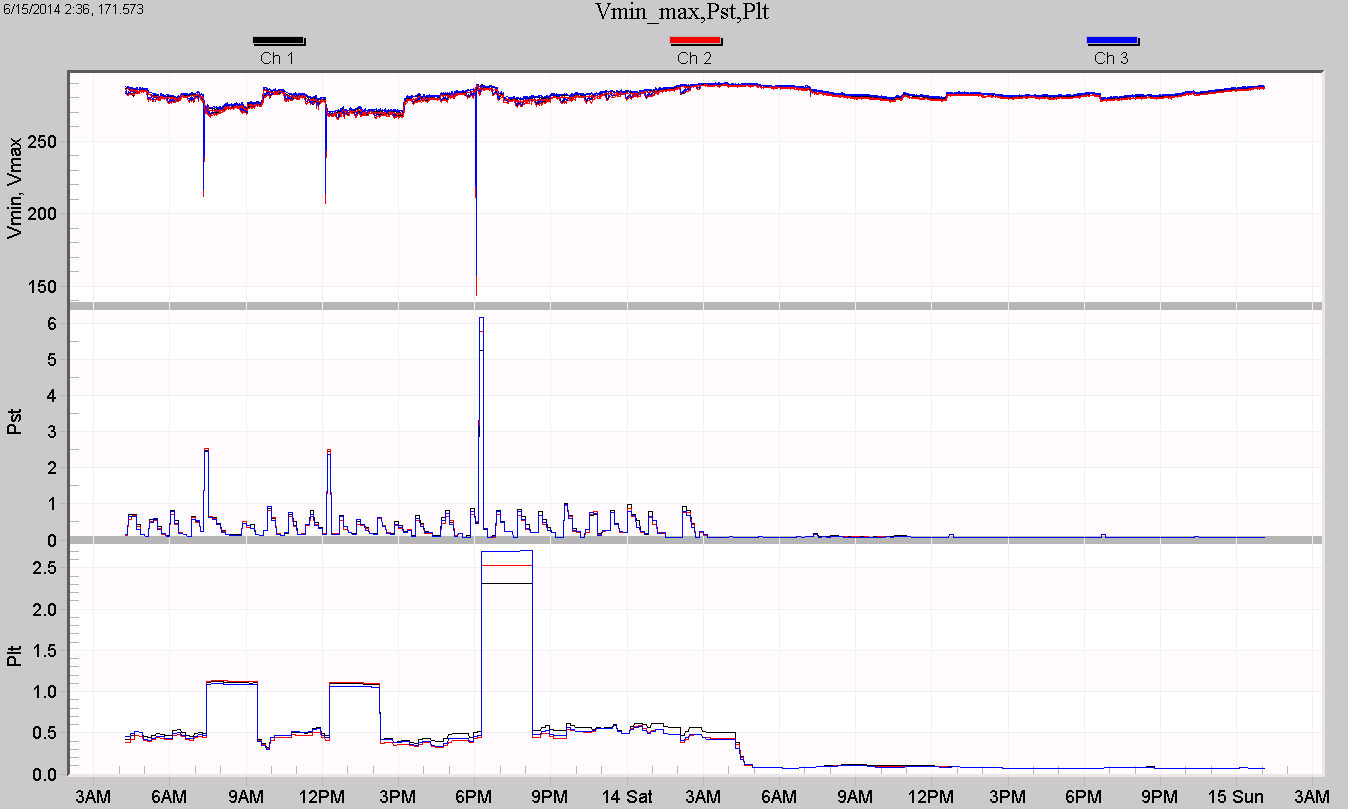
Task: Click the Plt vertical axis label
Action: [14, 656]
